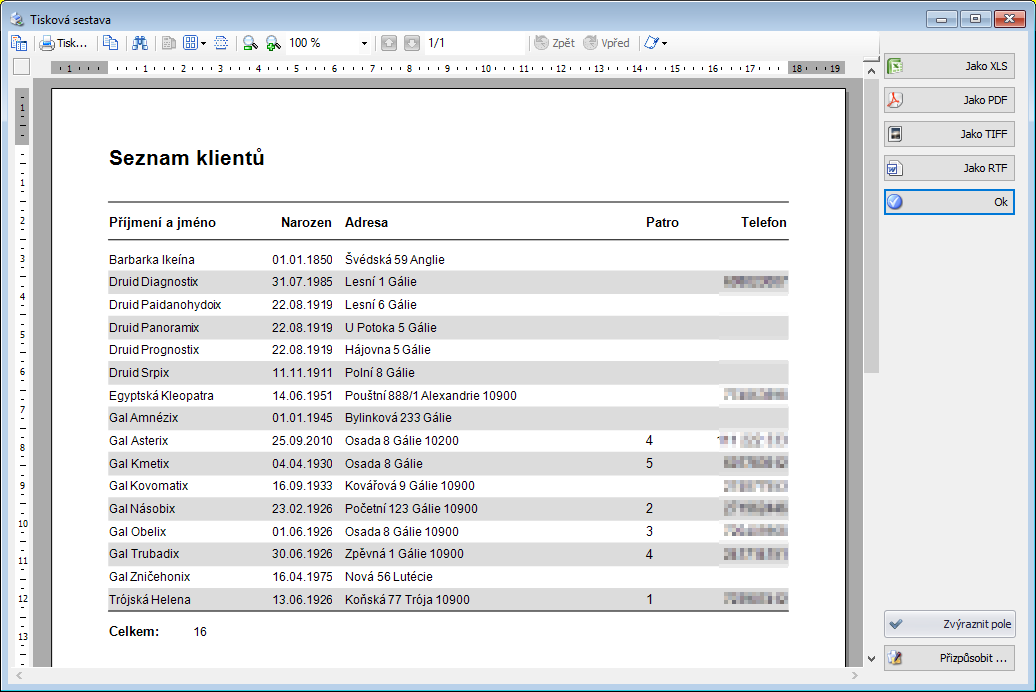Click the address Bylinková 233 Gálie
The height and width of the screenshot is (692, 1036).
[398, 418]
